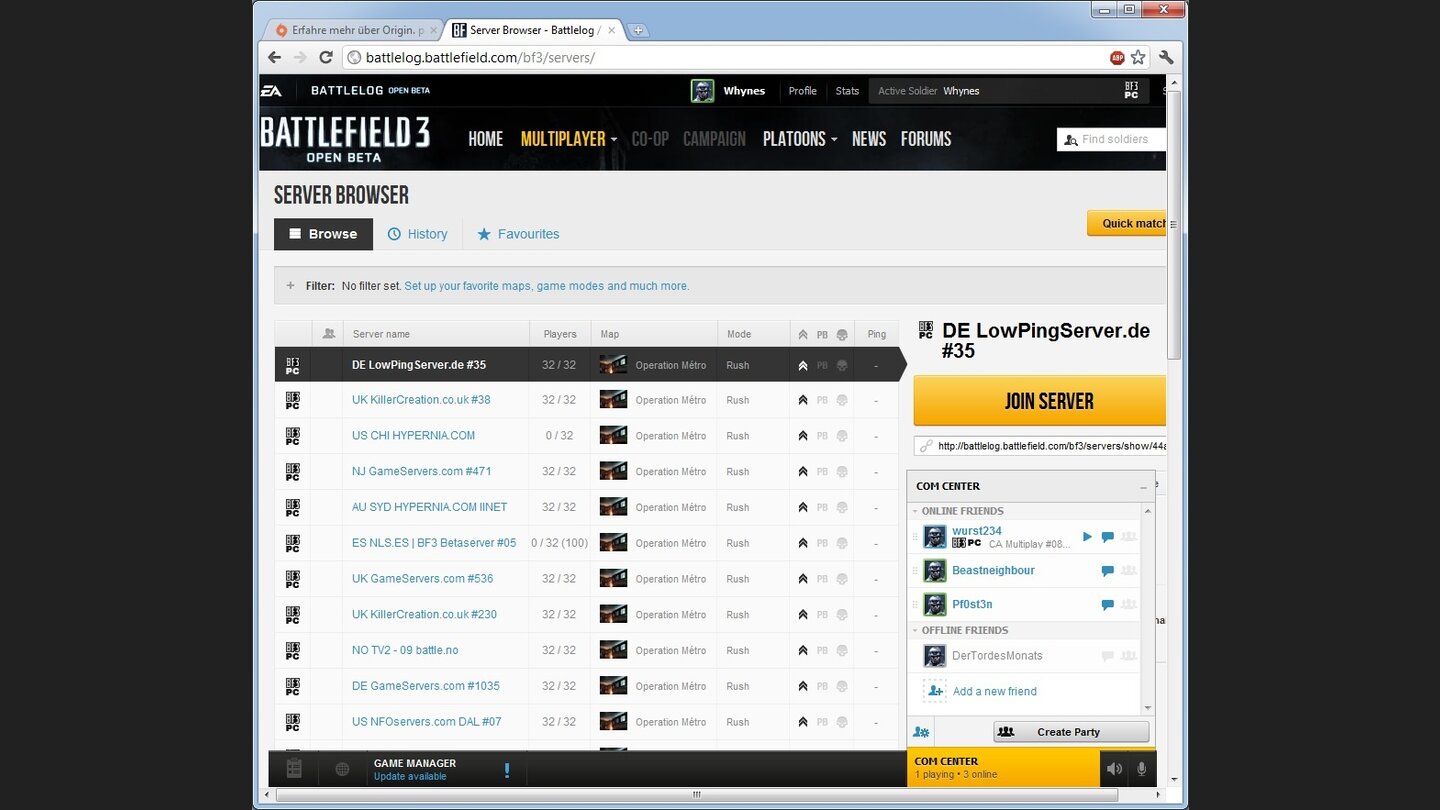
Task: Toggle the microphone icon in bottom bar
Action: 1141,769
